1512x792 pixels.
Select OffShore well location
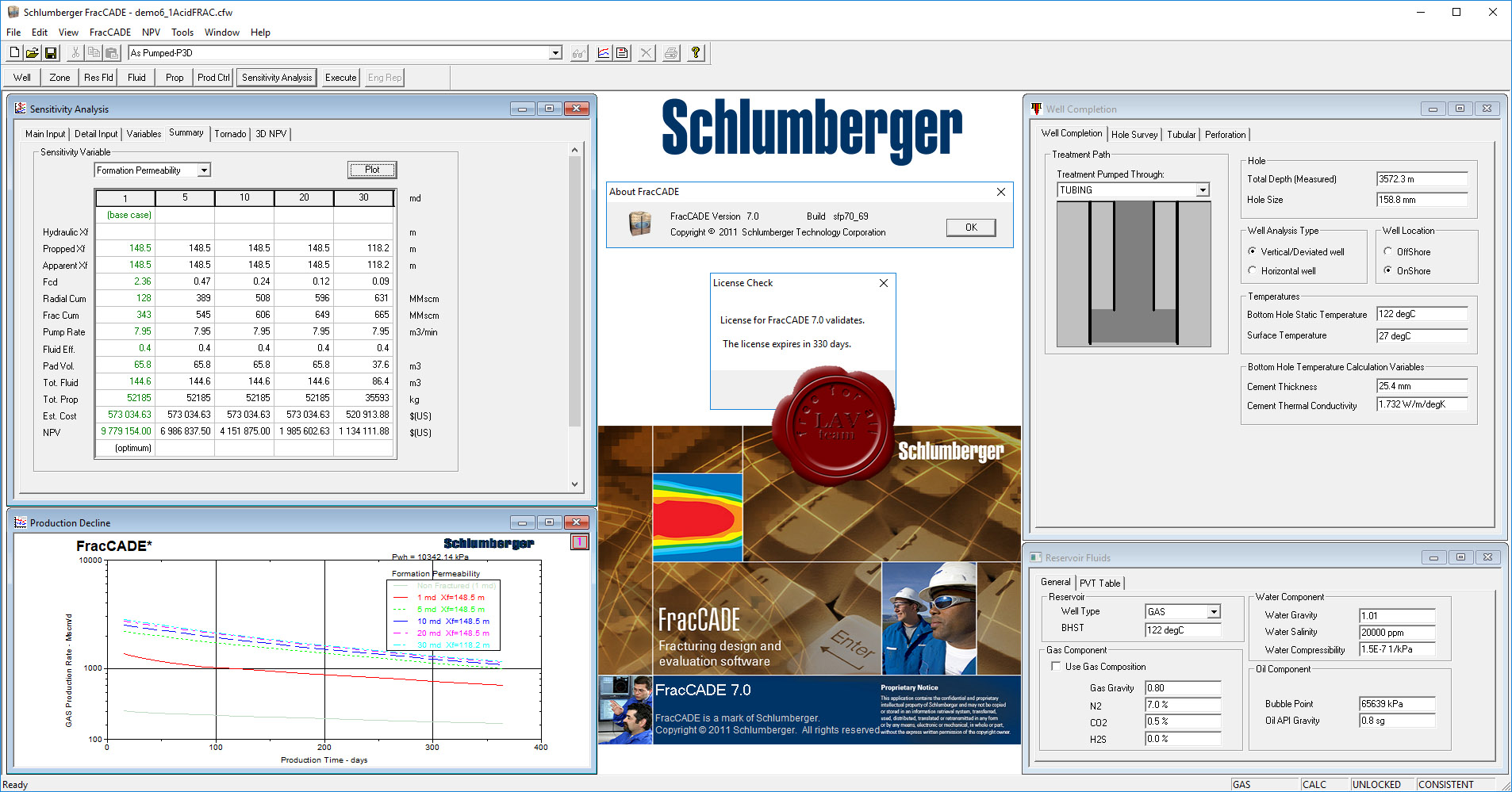[1387, 251]
